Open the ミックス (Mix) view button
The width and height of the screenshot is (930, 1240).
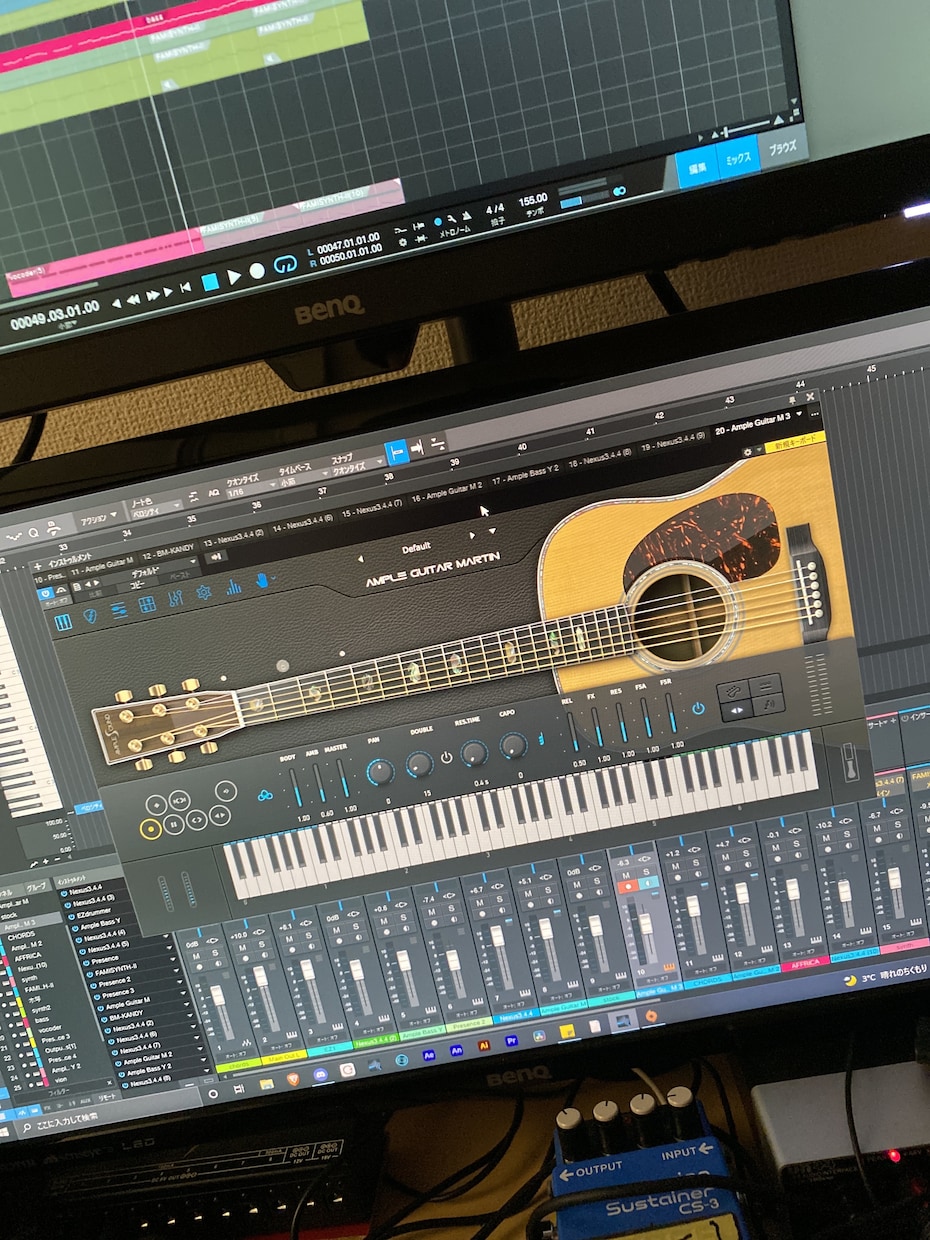(x=738, y=156)
